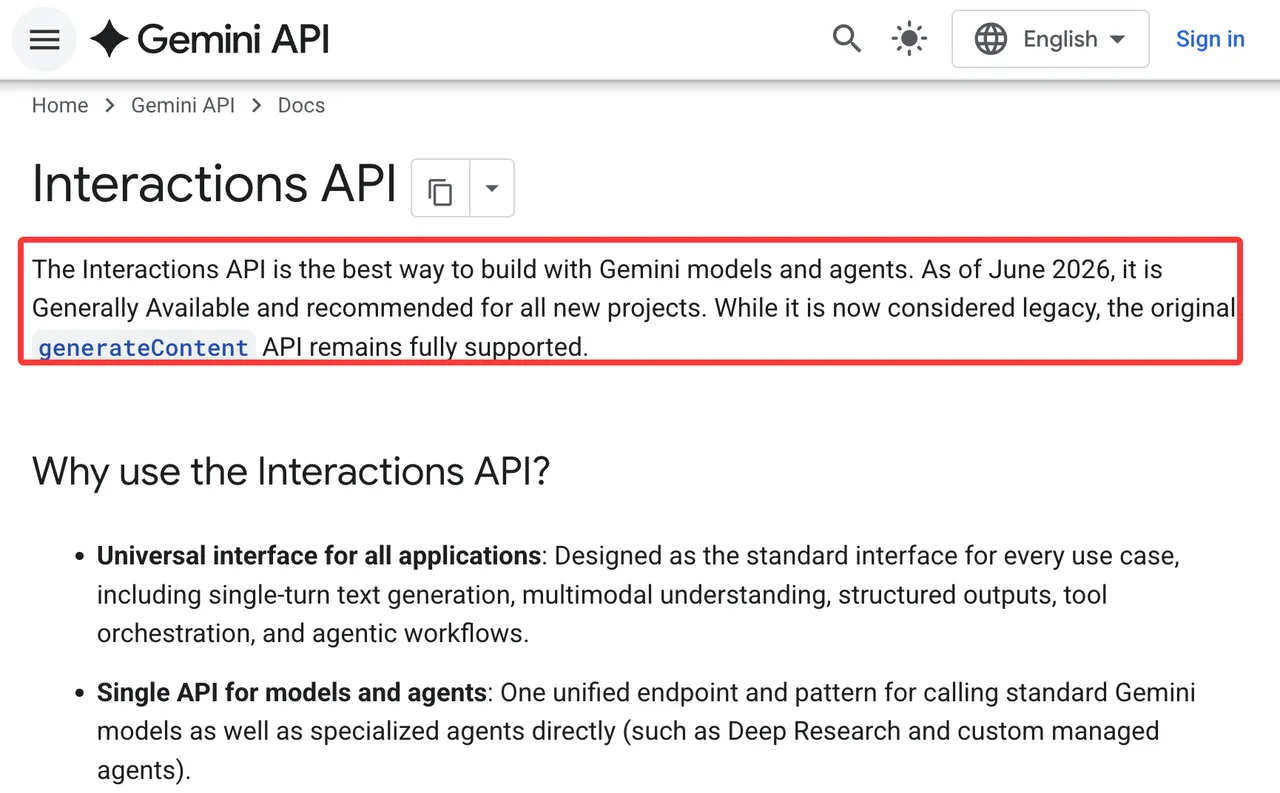Click the Gemini API header title
Screen dimensions: 1280x793
tap(233, 40)
